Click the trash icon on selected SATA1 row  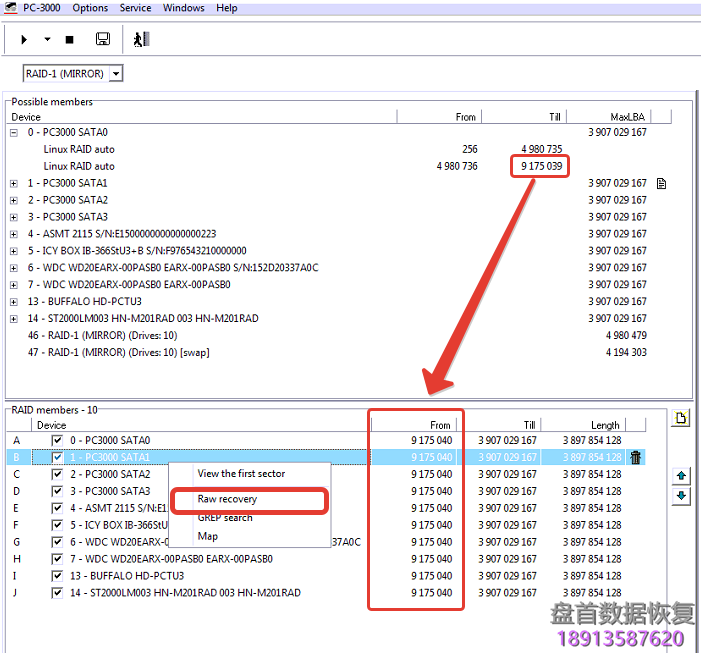[x=635, y=457]
